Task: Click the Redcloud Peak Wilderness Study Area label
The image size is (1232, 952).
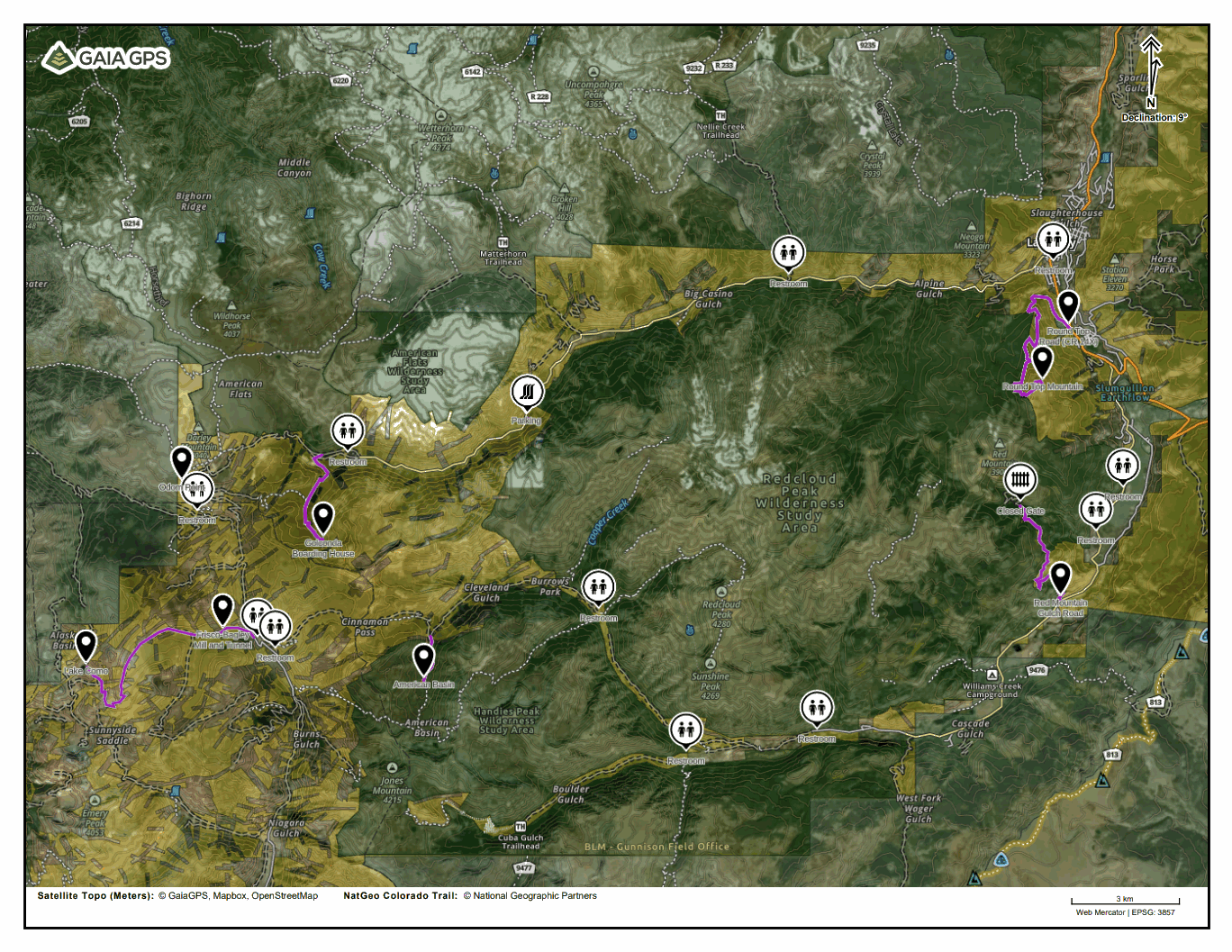Action: click(800, 503)
